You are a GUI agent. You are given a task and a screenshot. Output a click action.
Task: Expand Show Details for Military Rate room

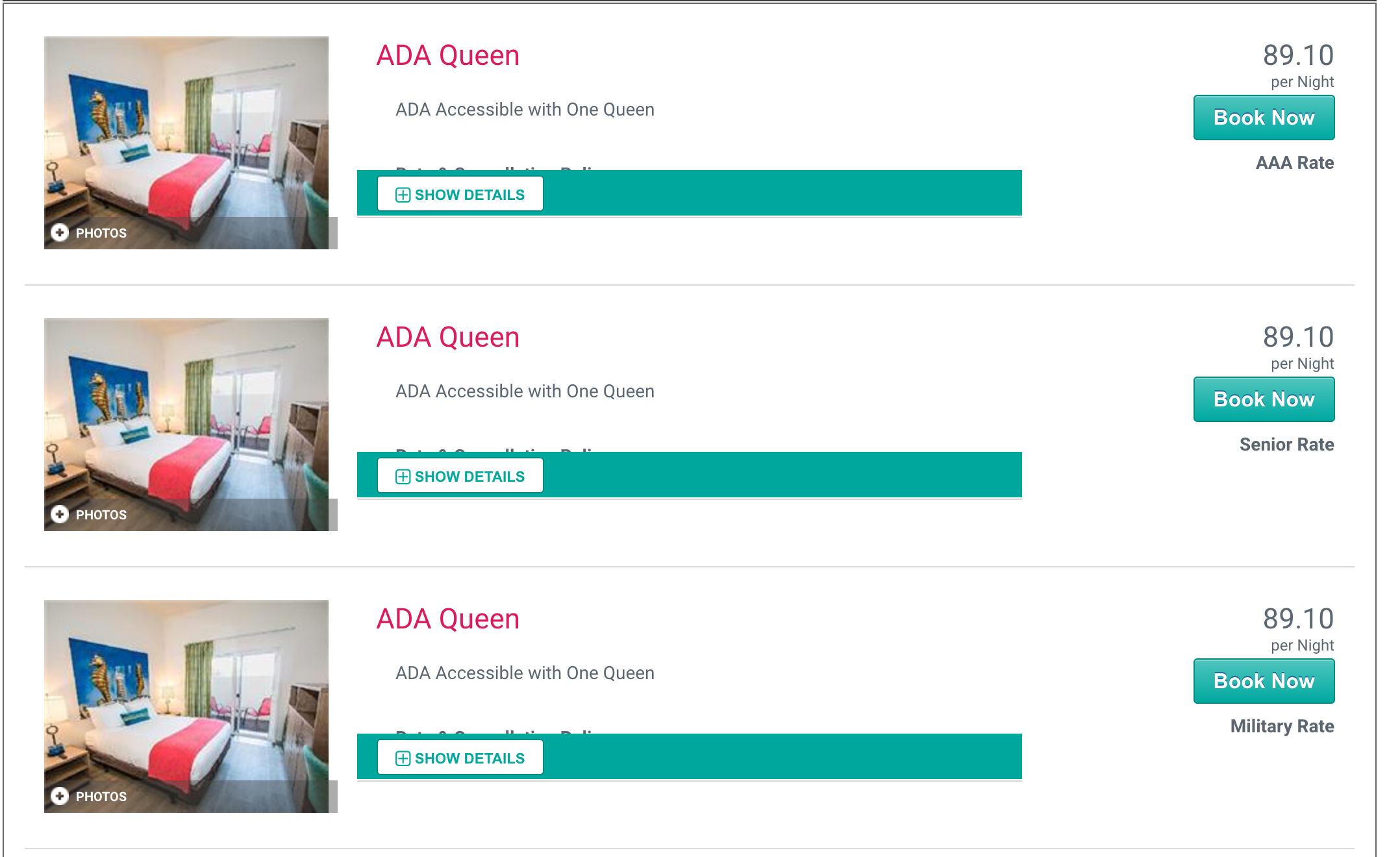[460, 758]
